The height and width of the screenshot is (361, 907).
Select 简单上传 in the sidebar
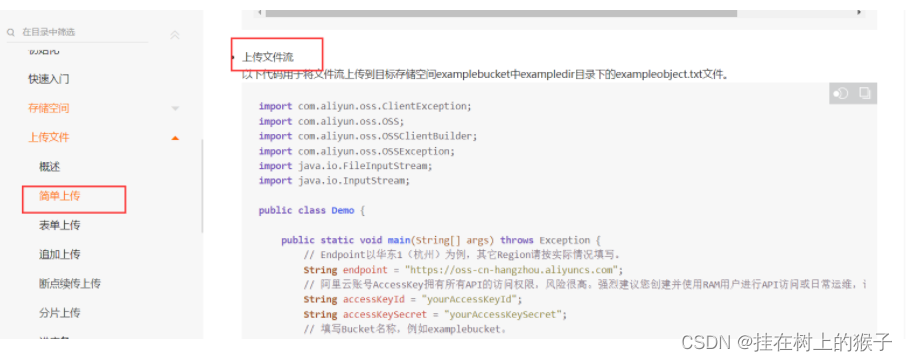[x=60, y=196]
